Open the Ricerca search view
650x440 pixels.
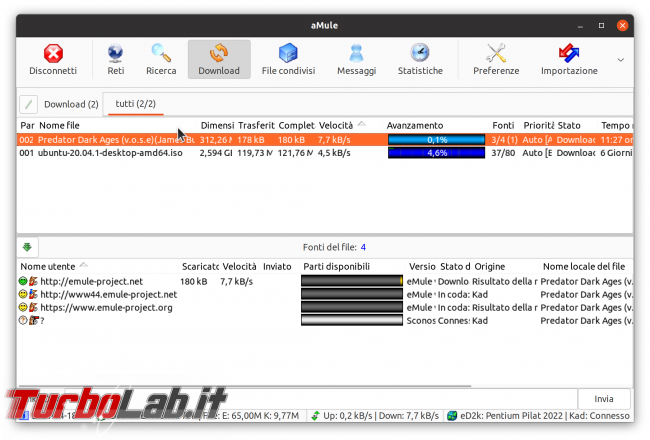click(x=161, y=60)
